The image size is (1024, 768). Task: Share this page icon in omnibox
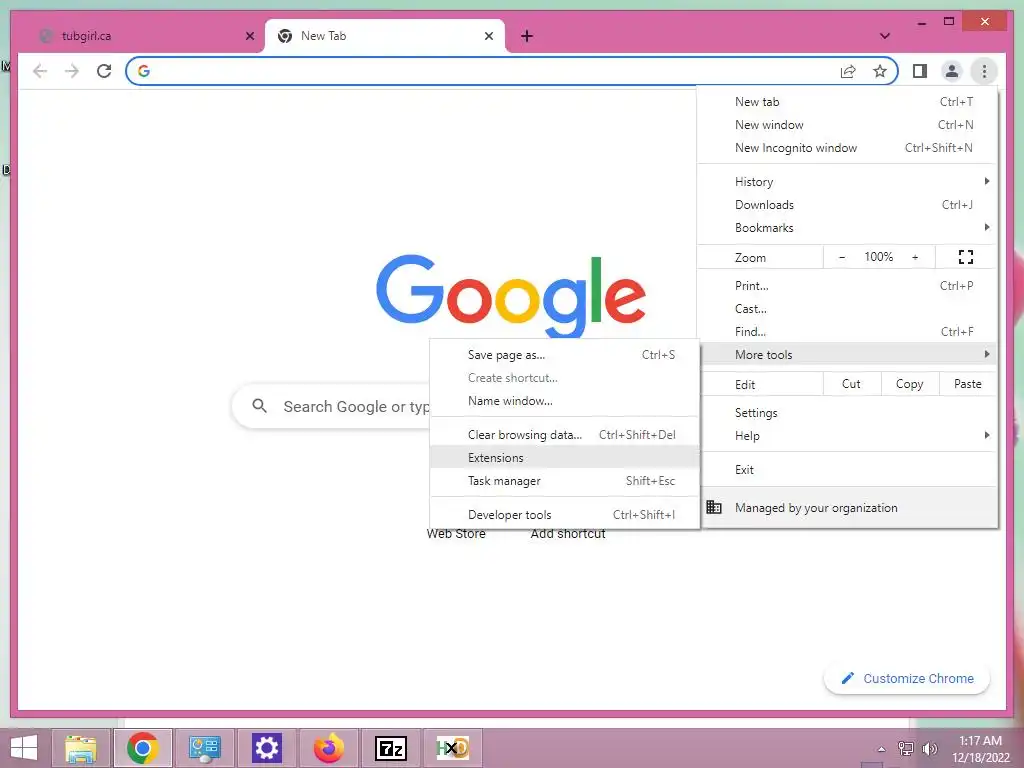pos(848,71)
